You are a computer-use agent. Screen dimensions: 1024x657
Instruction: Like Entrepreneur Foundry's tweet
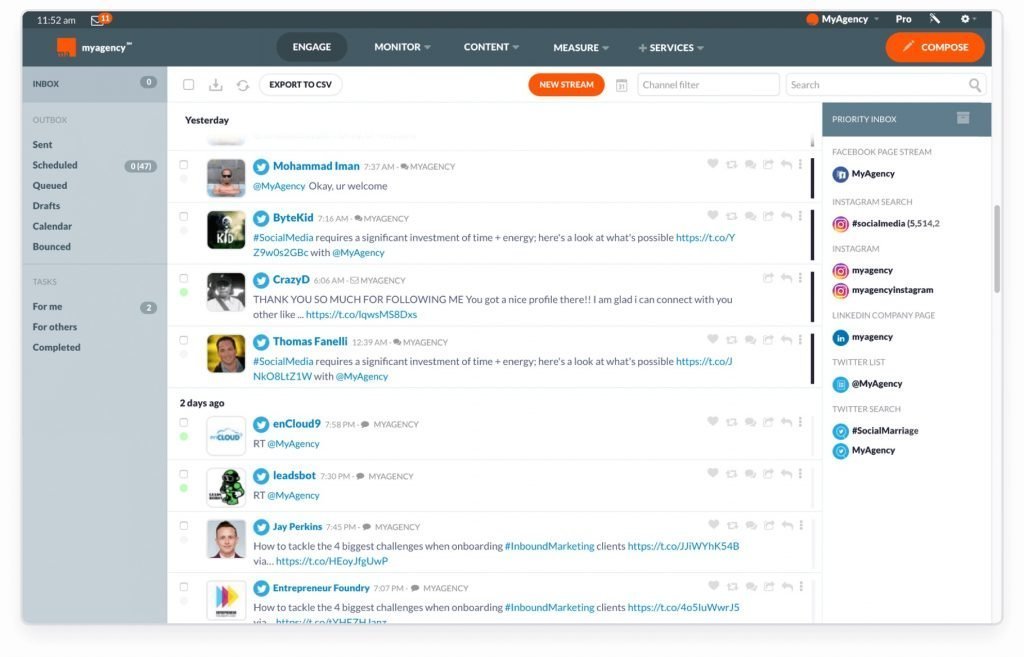(x=714, y=586)
